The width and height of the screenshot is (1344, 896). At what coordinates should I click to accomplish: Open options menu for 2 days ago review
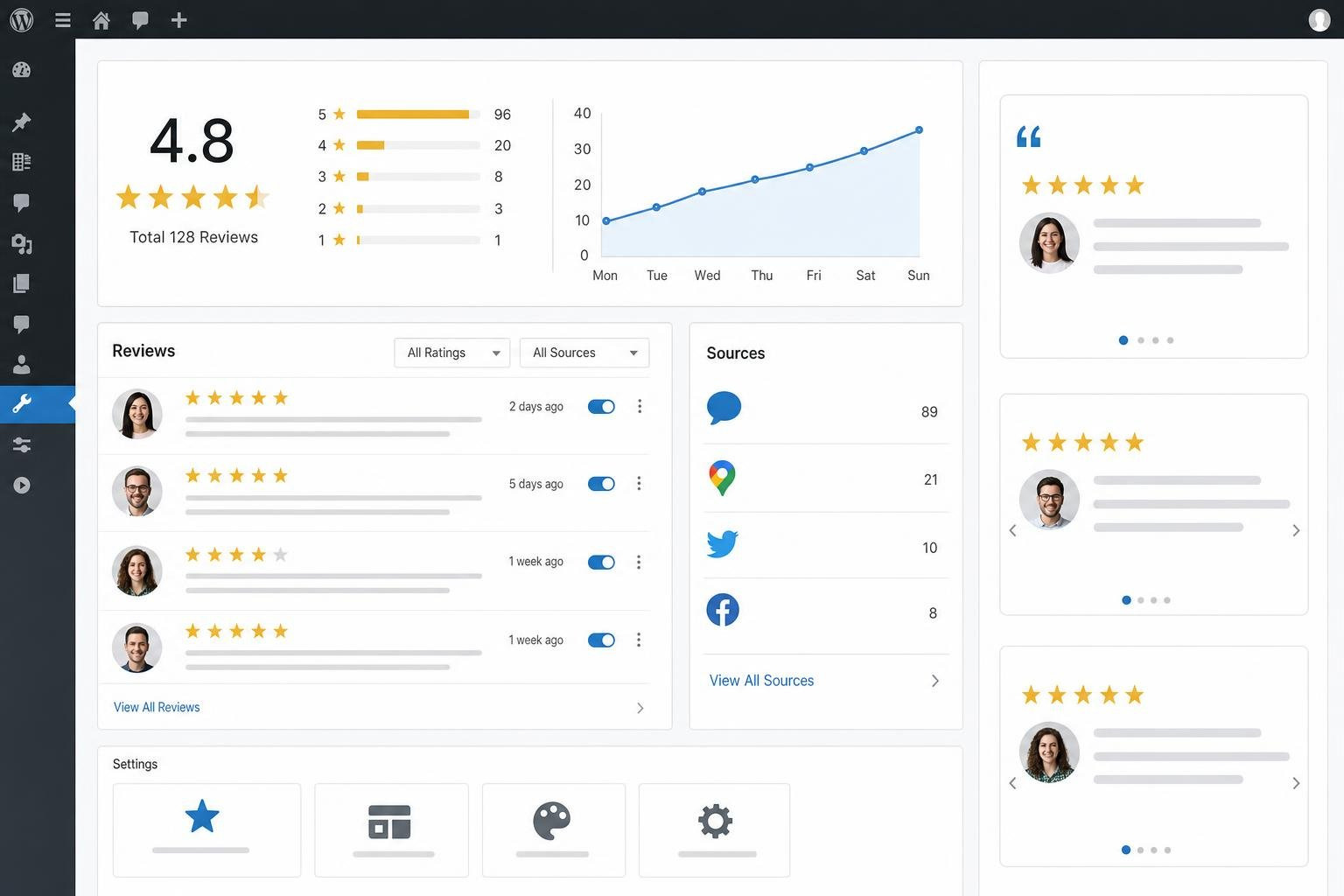(640, 406)
